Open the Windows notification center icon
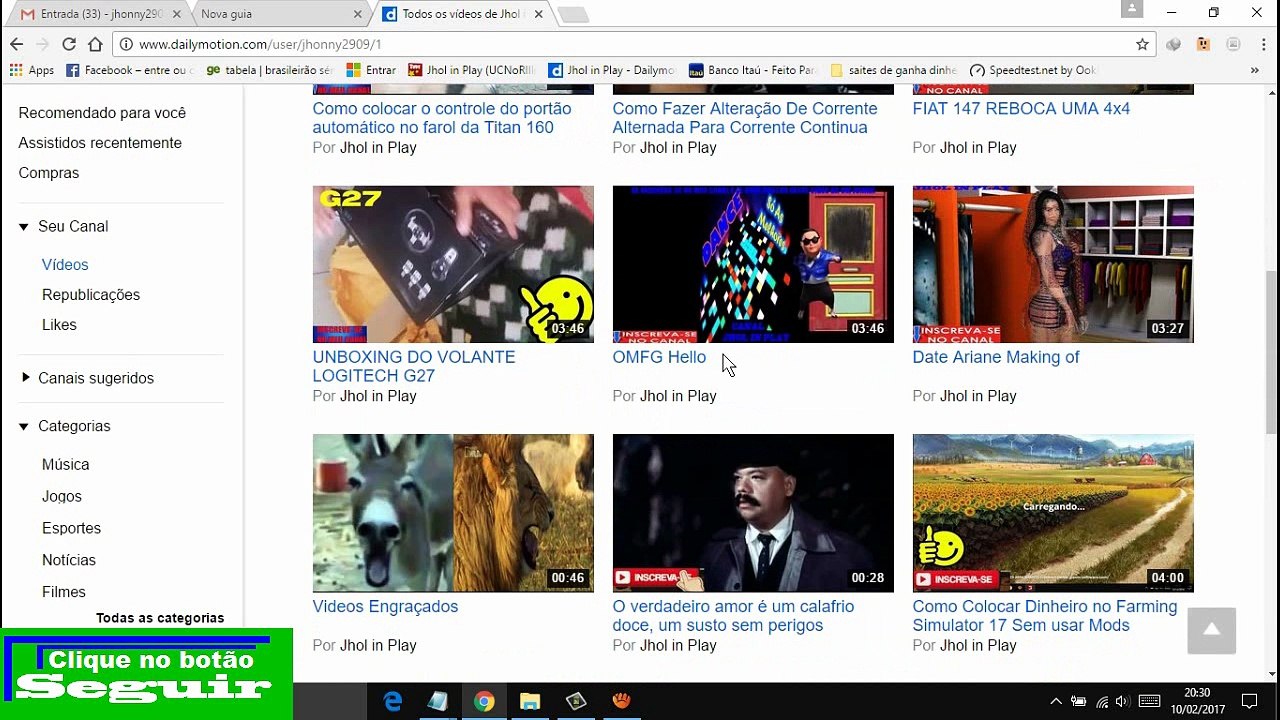Viewport: 1280px width, 720px height. [x=1249, y=701]
